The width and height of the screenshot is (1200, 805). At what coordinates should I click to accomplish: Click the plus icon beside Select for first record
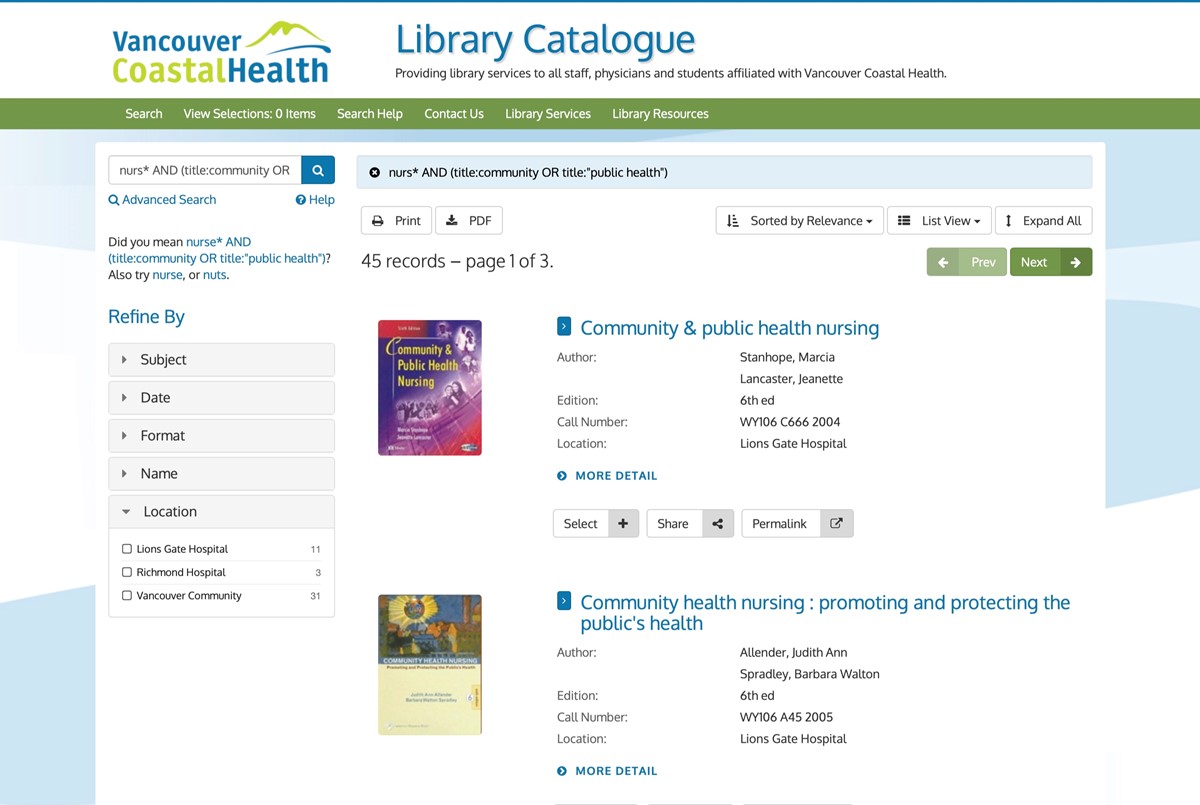click(x=623, y=524)
